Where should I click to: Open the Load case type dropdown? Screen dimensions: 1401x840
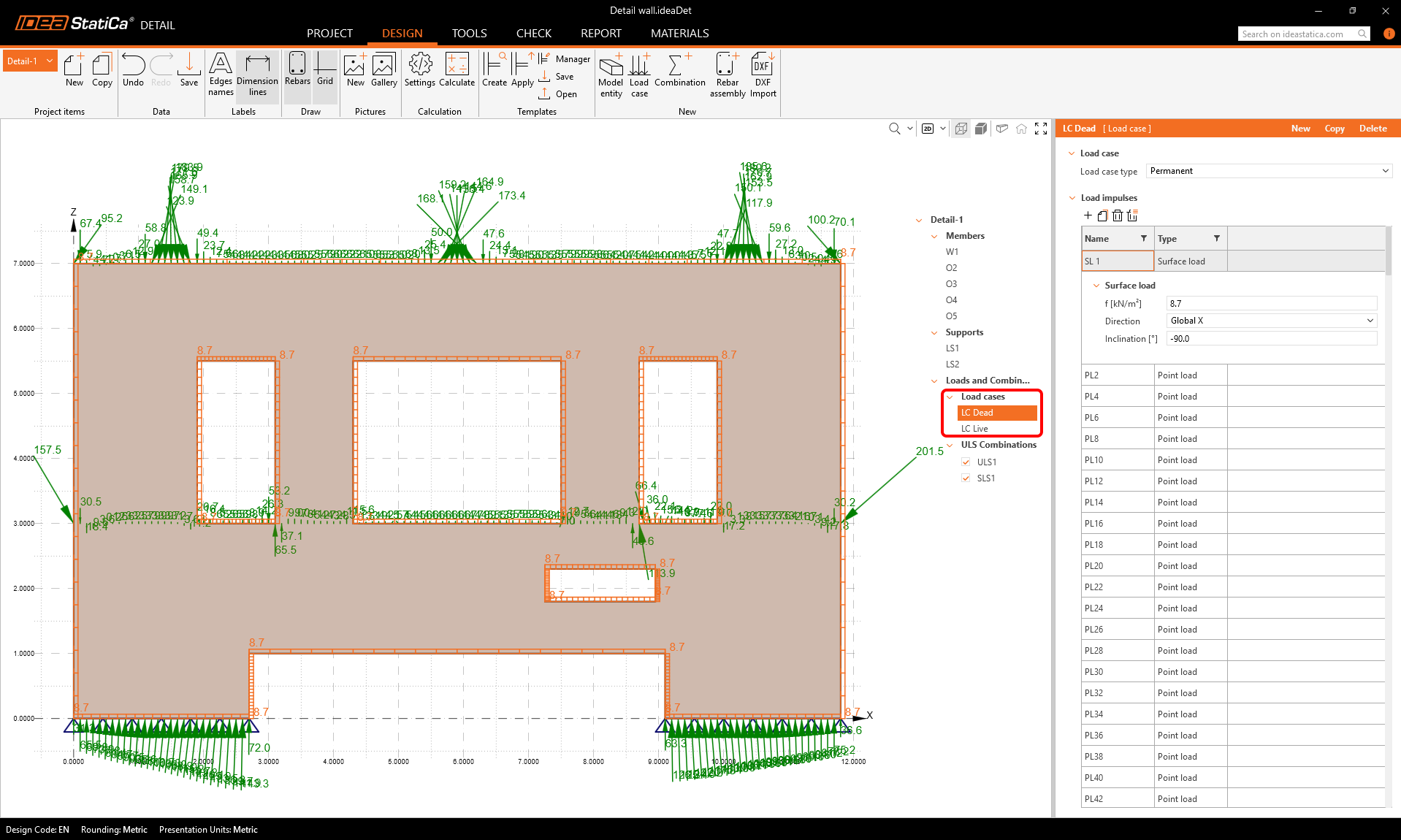tap(1269, 171)
